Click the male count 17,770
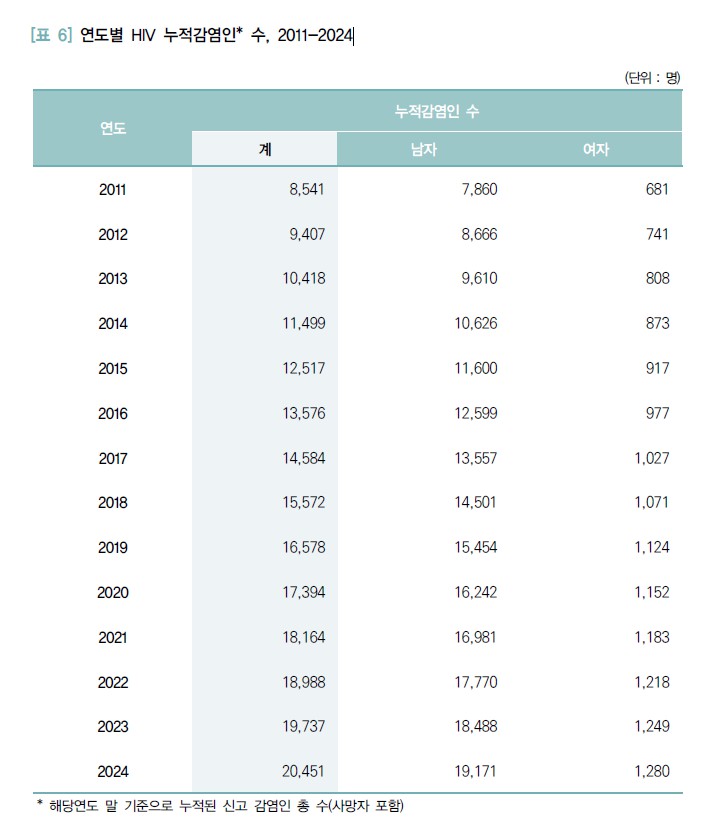This screenshot has width=714, height=838. (x=473, y=682)
